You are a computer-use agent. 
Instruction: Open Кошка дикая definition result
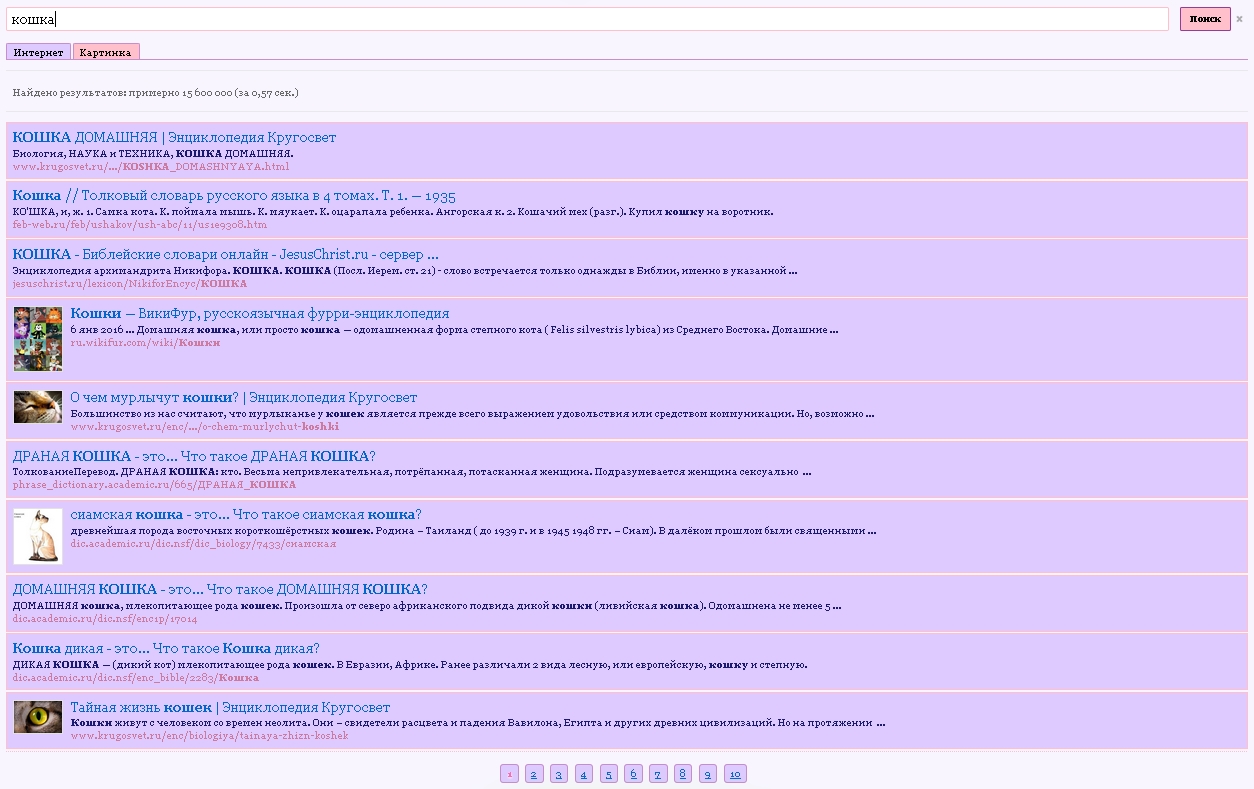(166, 648)
